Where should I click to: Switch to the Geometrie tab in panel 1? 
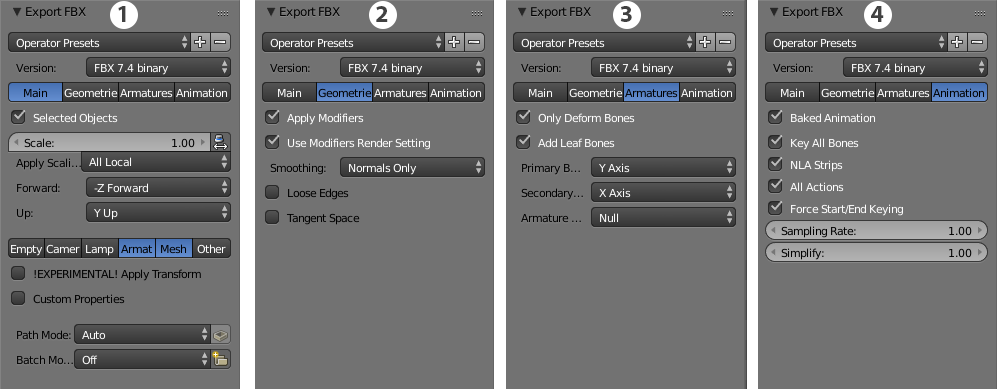(91, 93)
